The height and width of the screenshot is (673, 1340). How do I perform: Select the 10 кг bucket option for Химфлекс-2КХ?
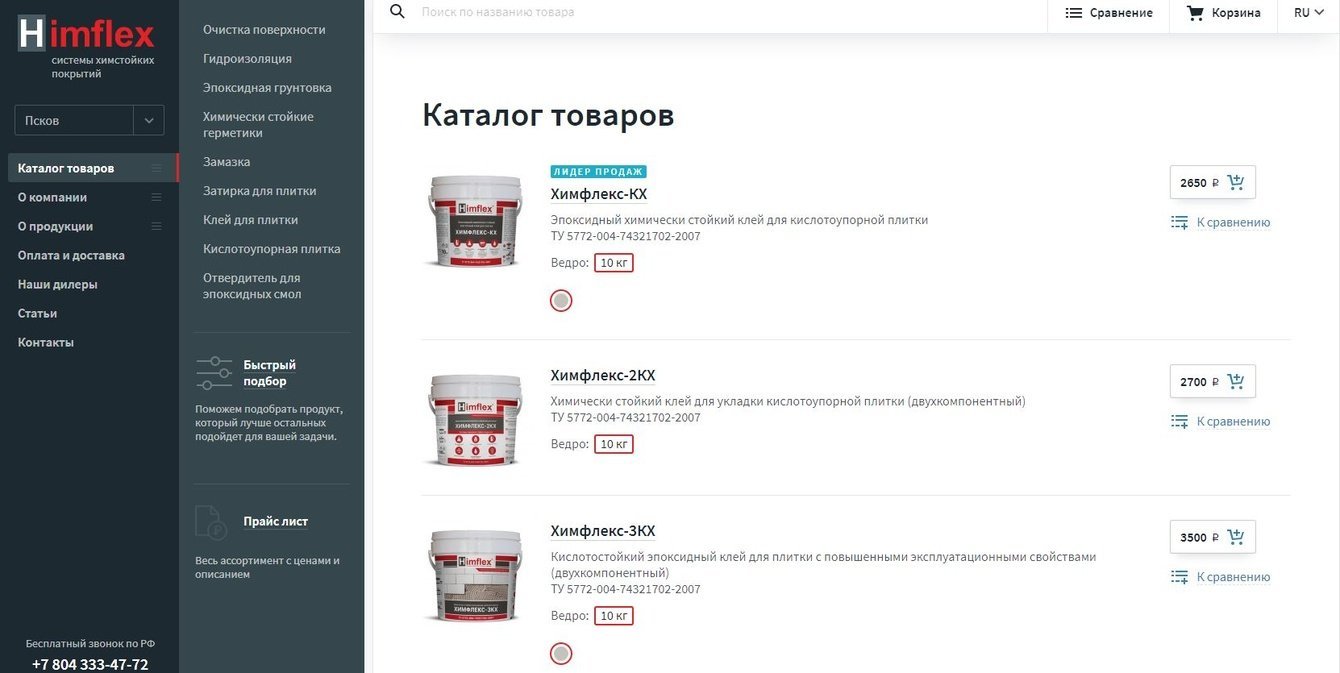tap(614, 444)
